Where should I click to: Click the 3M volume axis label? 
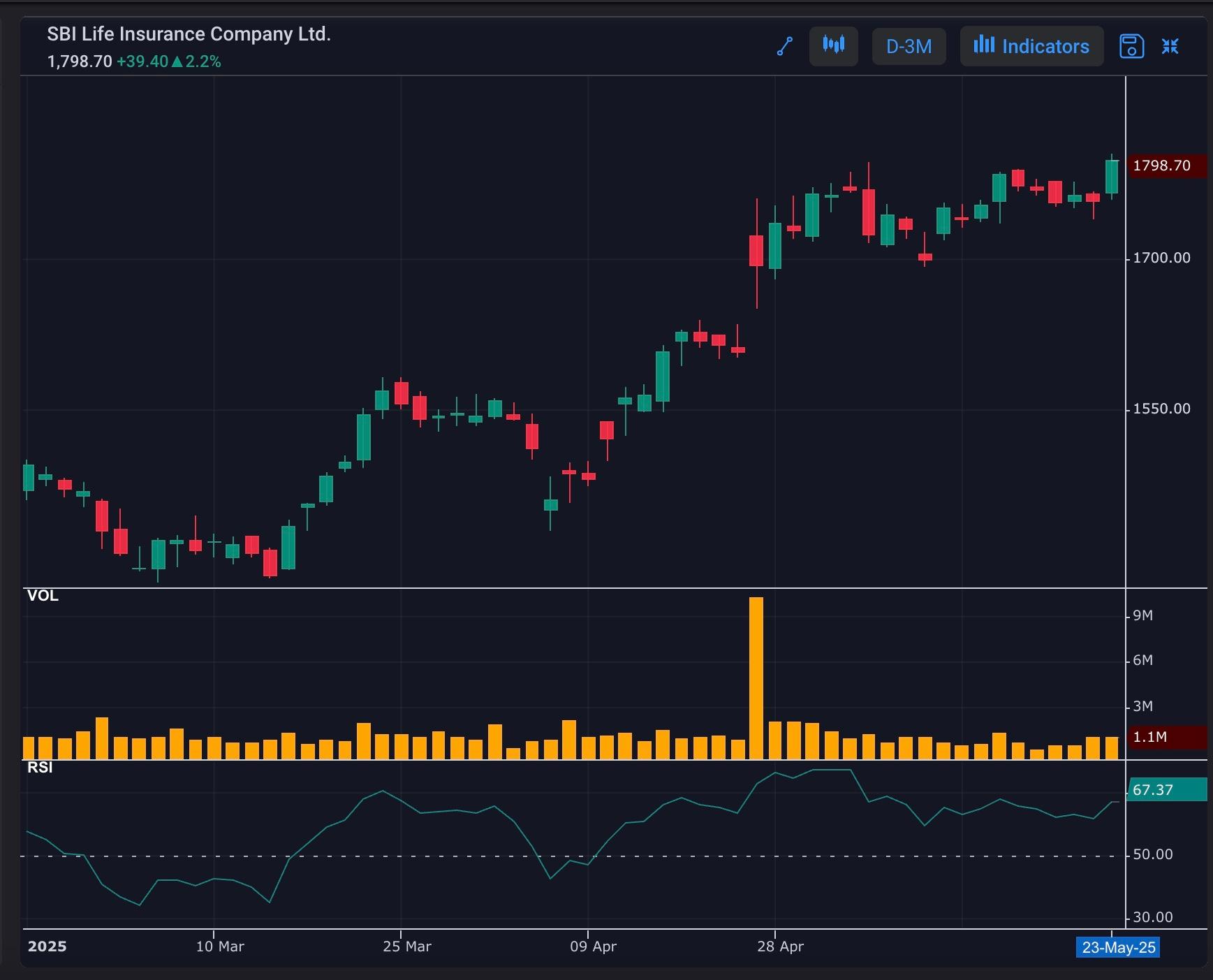[x=1142, y=706]
